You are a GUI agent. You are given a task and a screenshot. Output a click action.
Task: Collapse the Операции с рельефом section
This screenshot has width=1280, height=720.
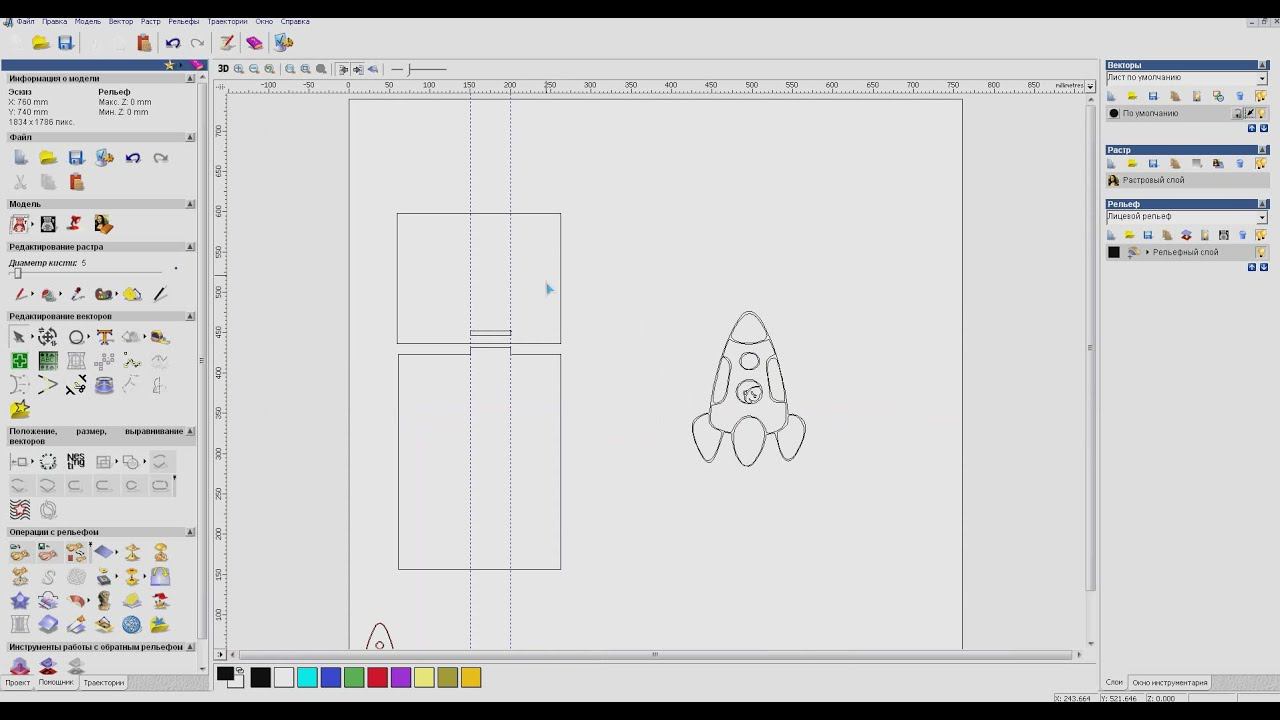coord(190,532)
